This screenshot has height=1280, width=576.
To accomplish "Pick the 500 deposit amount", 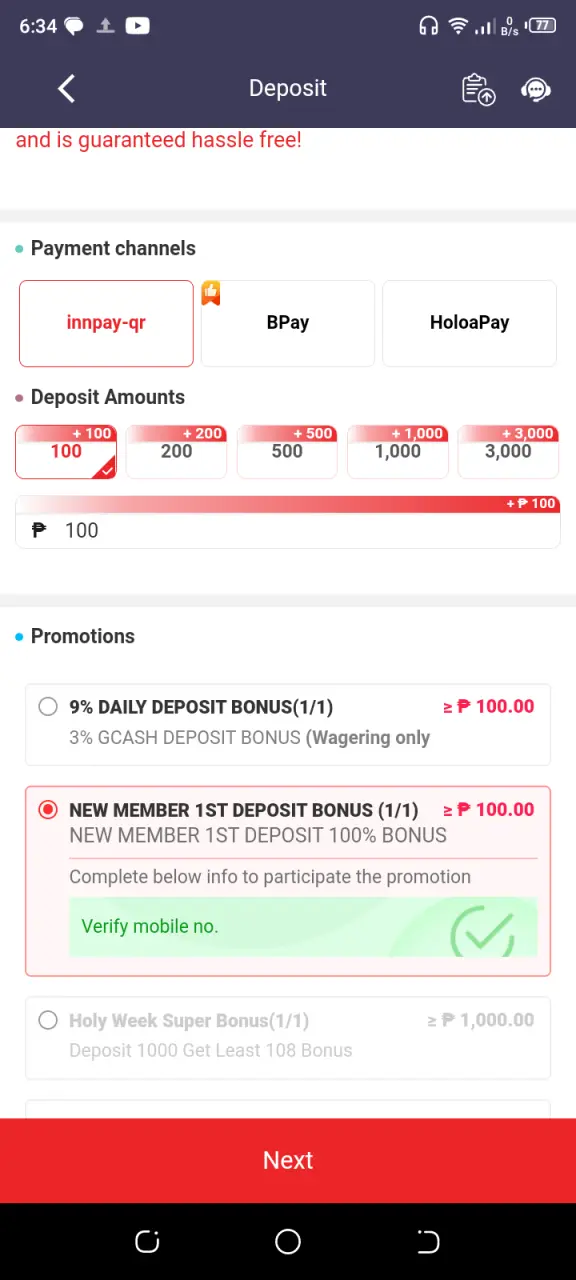I will (287, 452).
